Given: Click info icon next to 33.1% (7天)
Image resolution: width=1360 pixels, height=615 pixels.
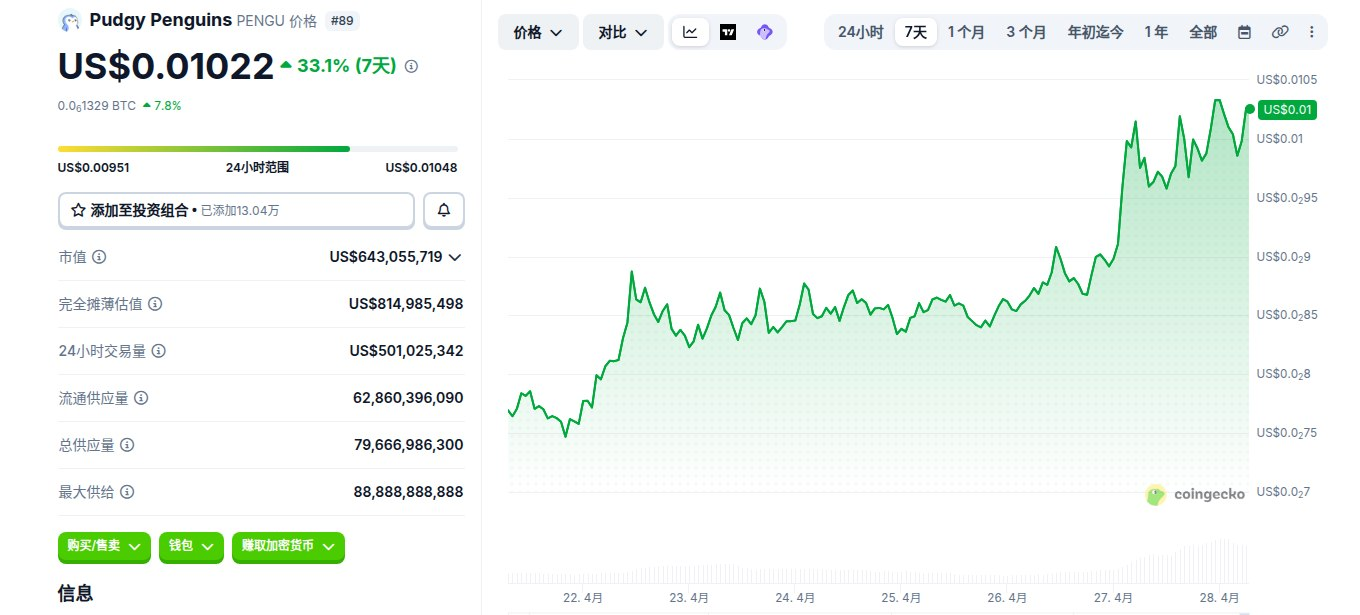Looking at the screenshot, I should tap(411, 66).
